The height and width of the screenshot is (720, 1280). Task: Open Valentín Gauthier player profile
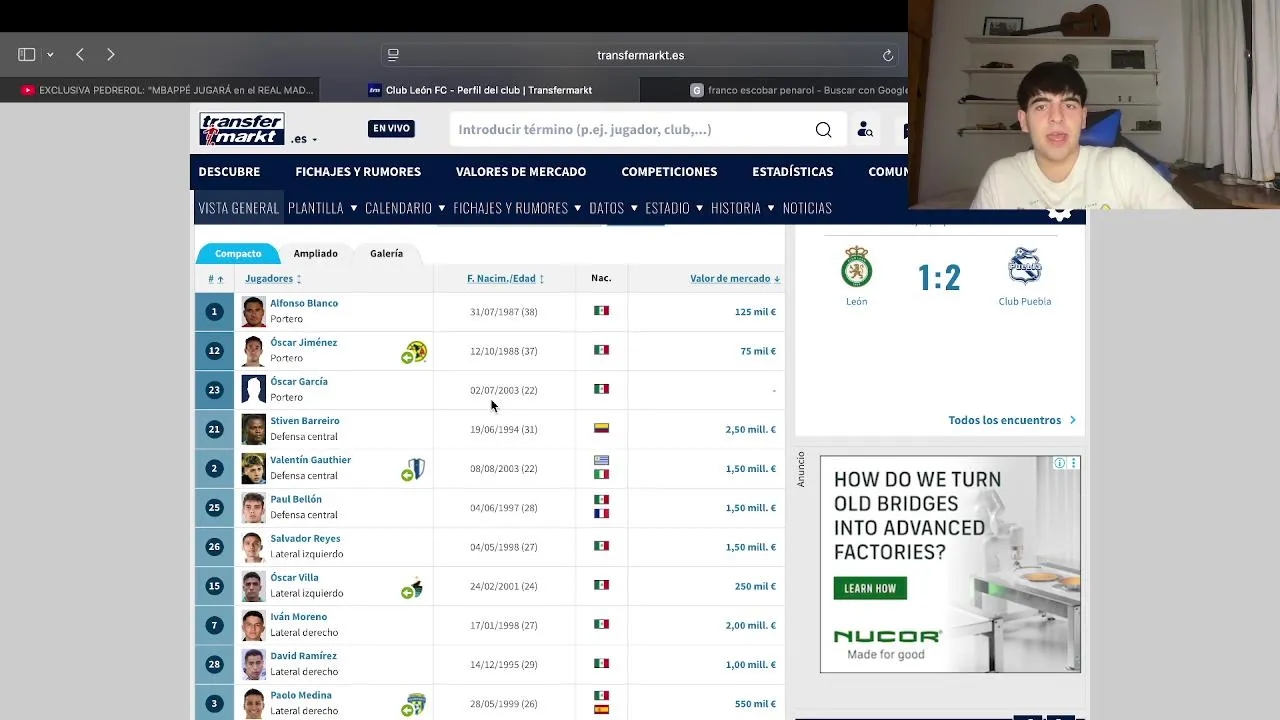point(310,460)
